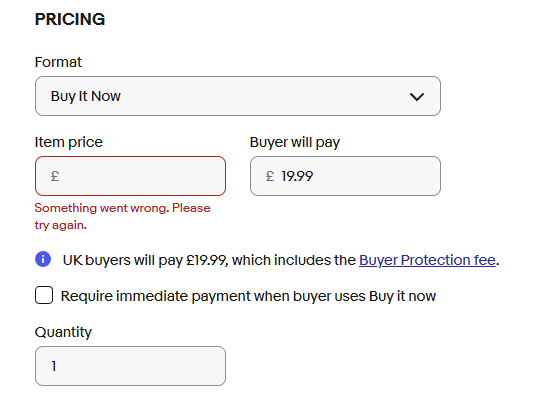Click the Quantity label
The width and height of the screenshot is (533, 394).
pyautogui.click(x=63, y=332)
